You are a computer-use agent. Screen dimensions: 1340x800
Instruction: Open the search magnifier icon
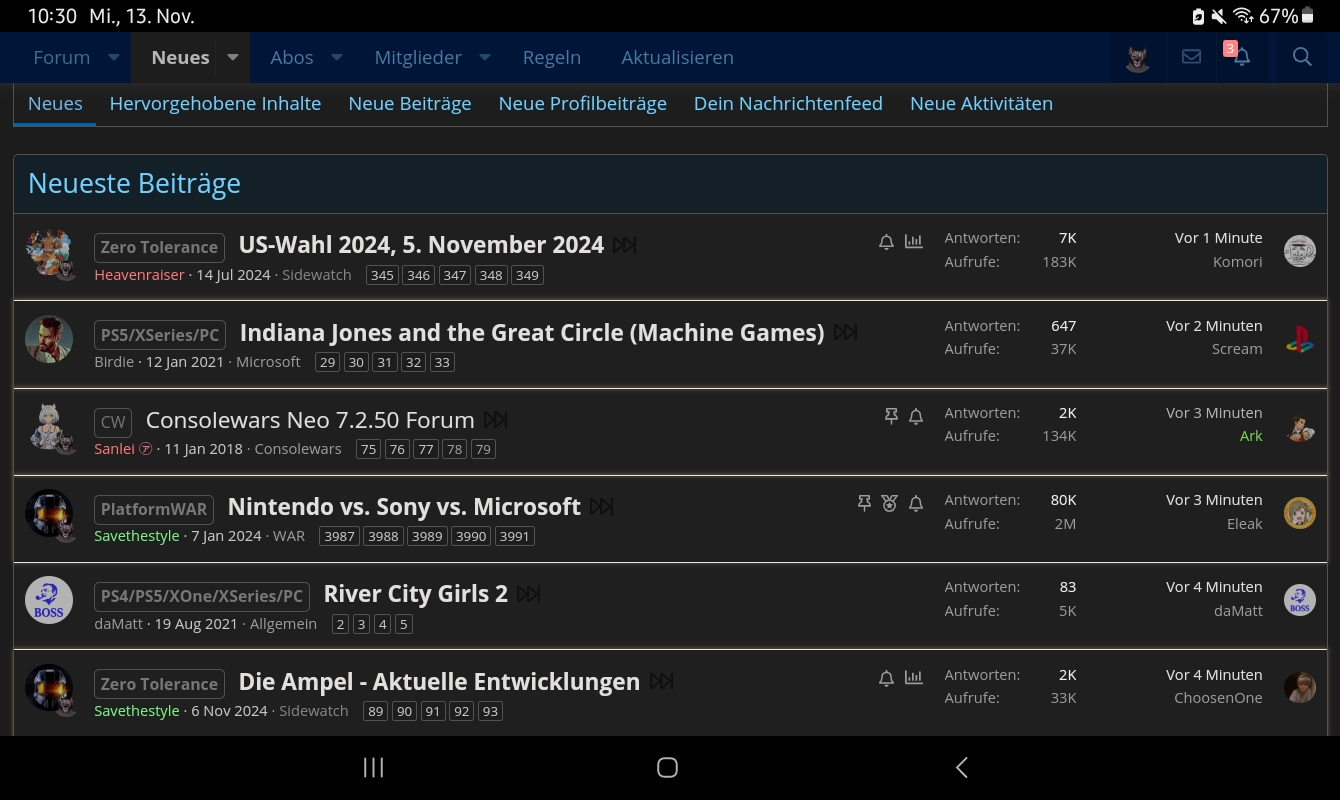coord(1302,57)
